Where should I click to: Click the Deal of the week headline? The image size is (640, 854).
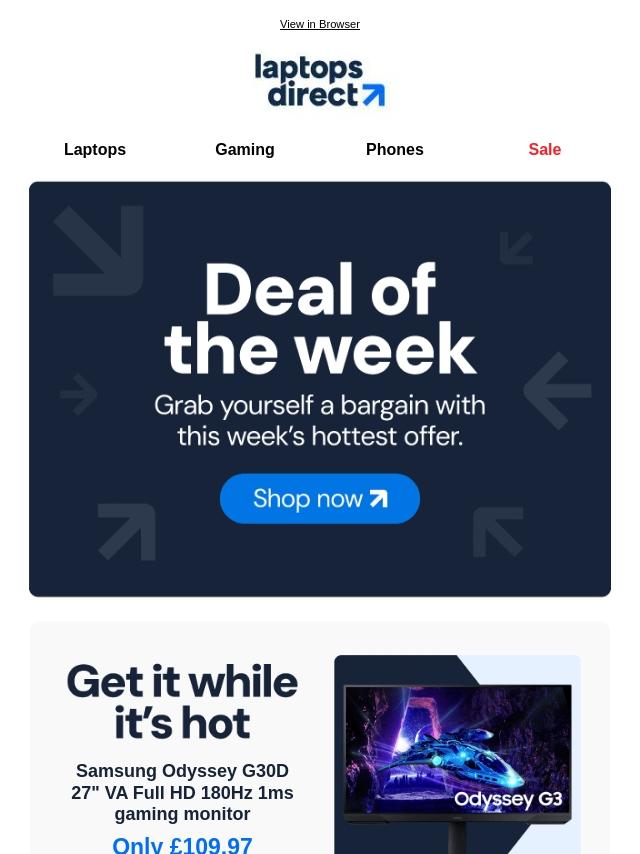[320, 319]
